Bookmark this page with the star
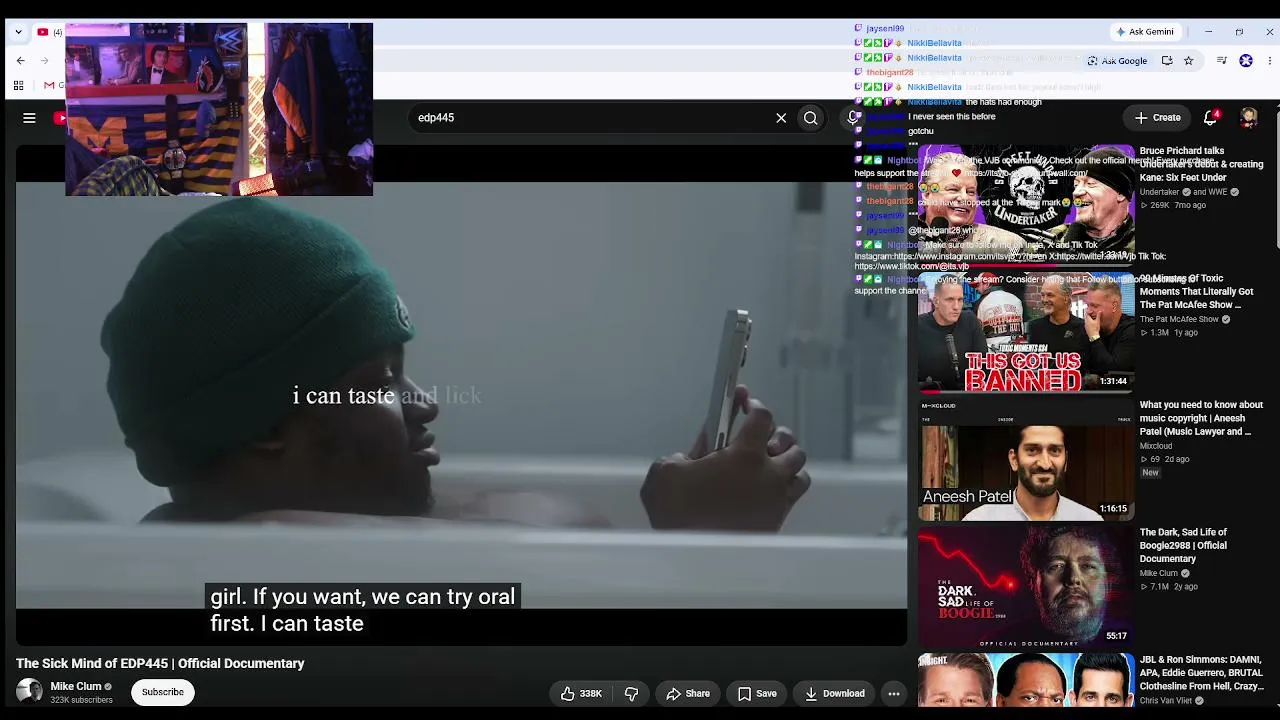Screen dimensions: 1280x720 [x=1188, y=61]
